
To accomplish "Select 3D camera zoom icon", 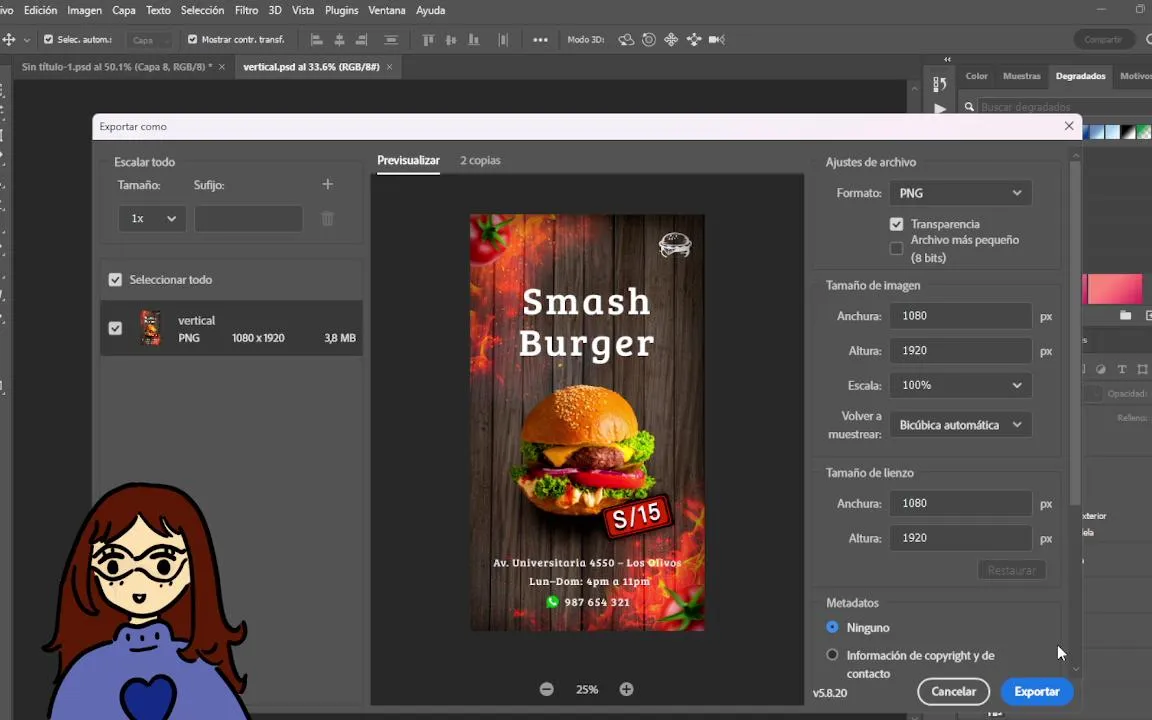I will coord(717,40).
